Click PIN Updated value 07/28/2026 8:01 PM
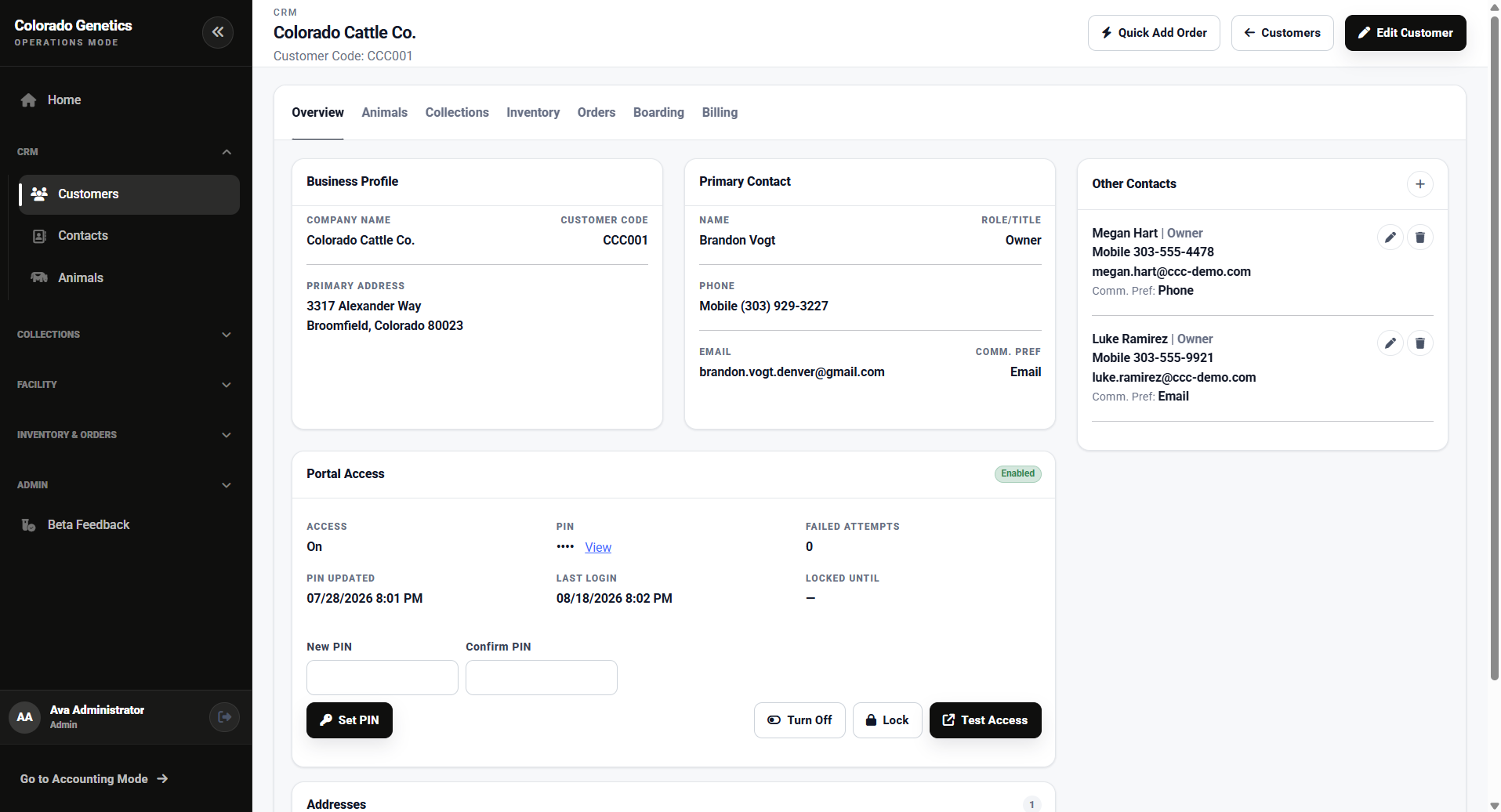Screen dimensions: 1501x812 coord(364,599)
